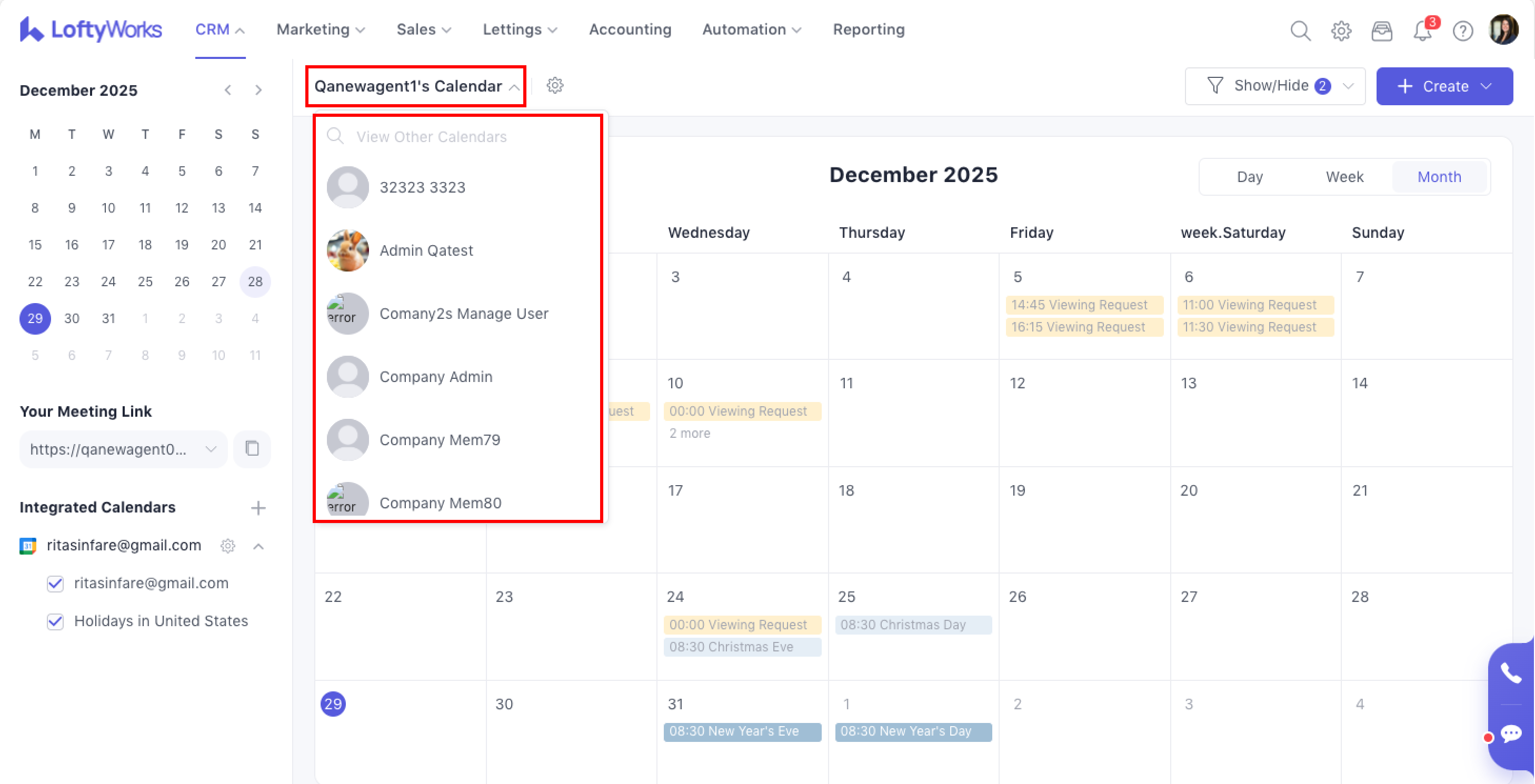Open the help question mark icon
This screenshot has width=1535, height=784.
(1462, 30)
